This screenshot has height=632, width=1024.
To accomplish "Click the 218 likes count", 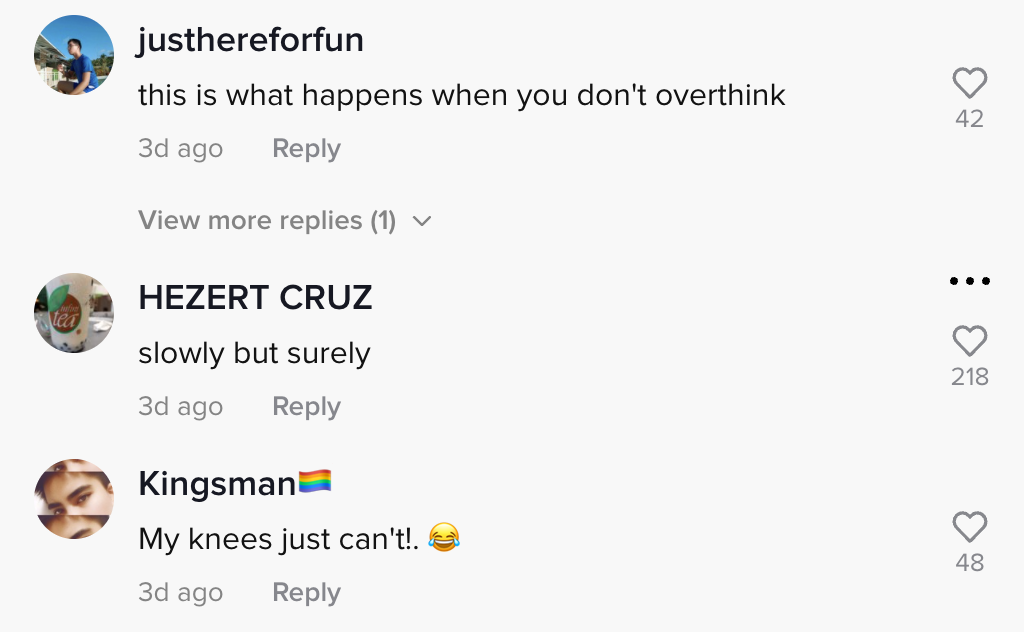I will [969, 377].
